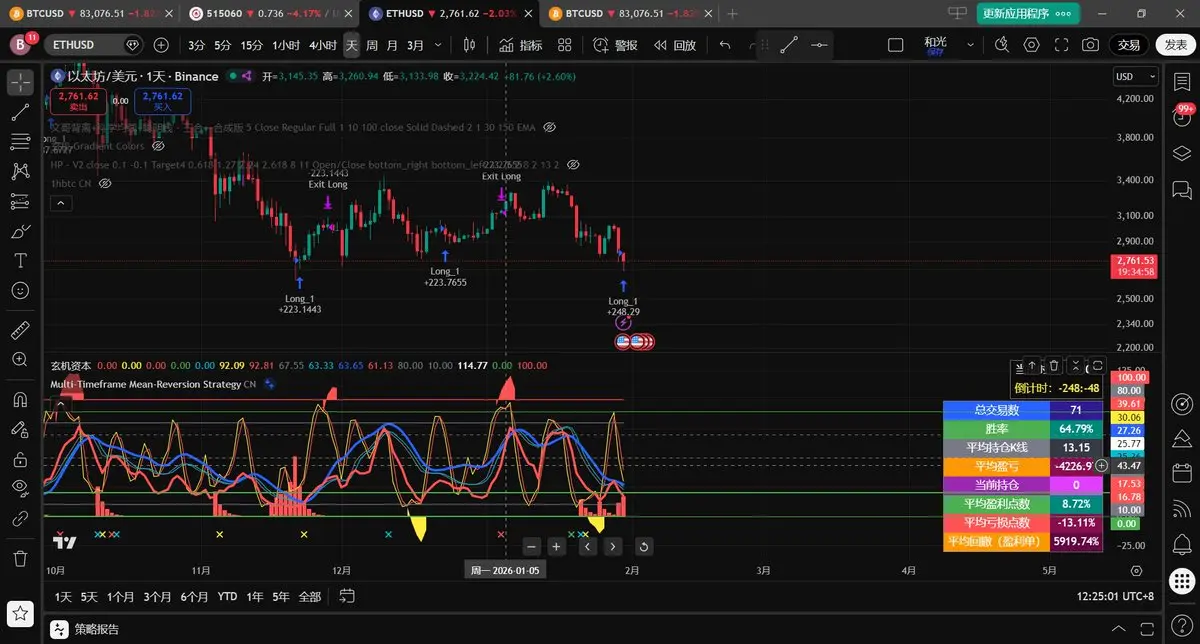The height and width of the screenshot is (644, 1200).
Task: Select the 15分 timeframe
Action: click(x=252, y=45)
